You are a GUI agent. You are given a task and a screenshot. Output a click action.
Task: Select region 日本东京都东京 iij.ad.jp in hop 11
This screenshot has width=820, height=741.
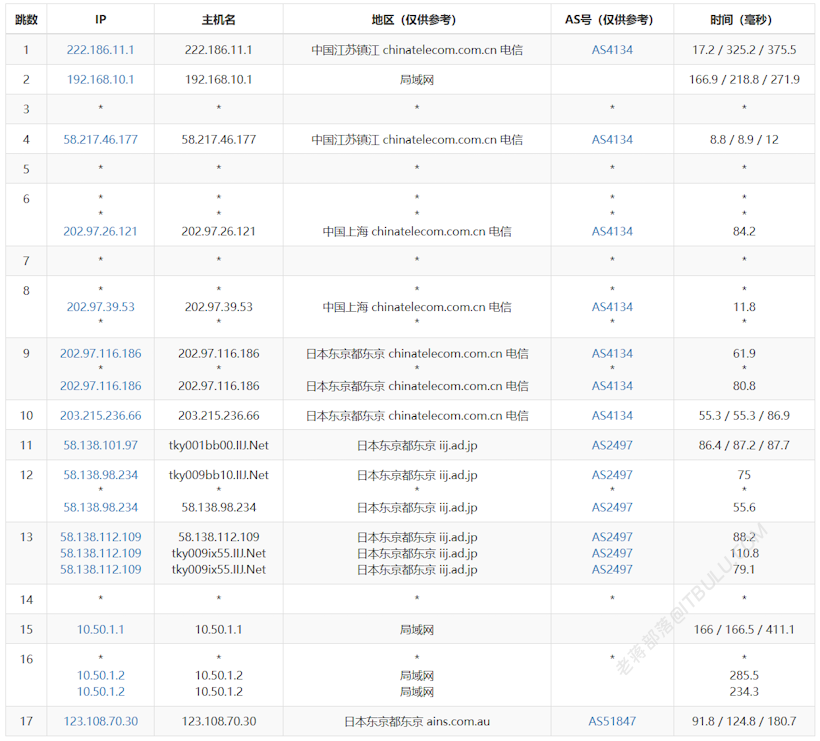417,445
